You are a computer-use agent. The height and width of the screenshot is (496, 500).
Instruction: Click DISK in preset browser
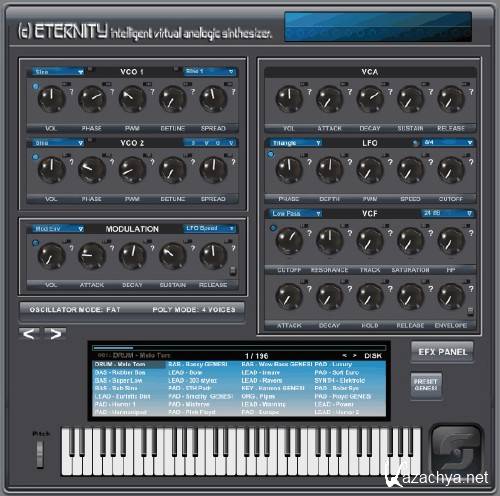[x=373, y=356]
